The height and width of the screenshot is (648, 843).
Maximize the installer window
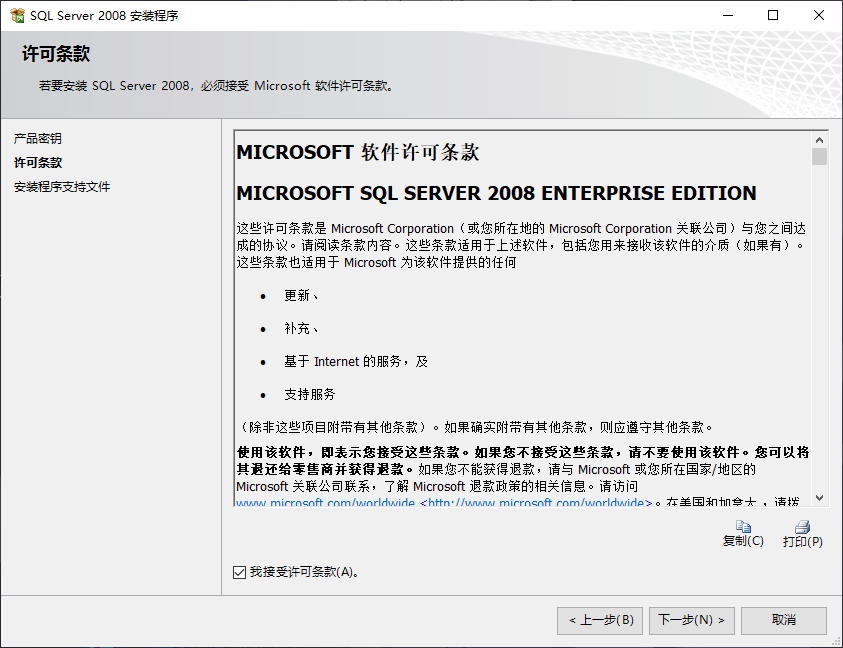click(773, 16)
